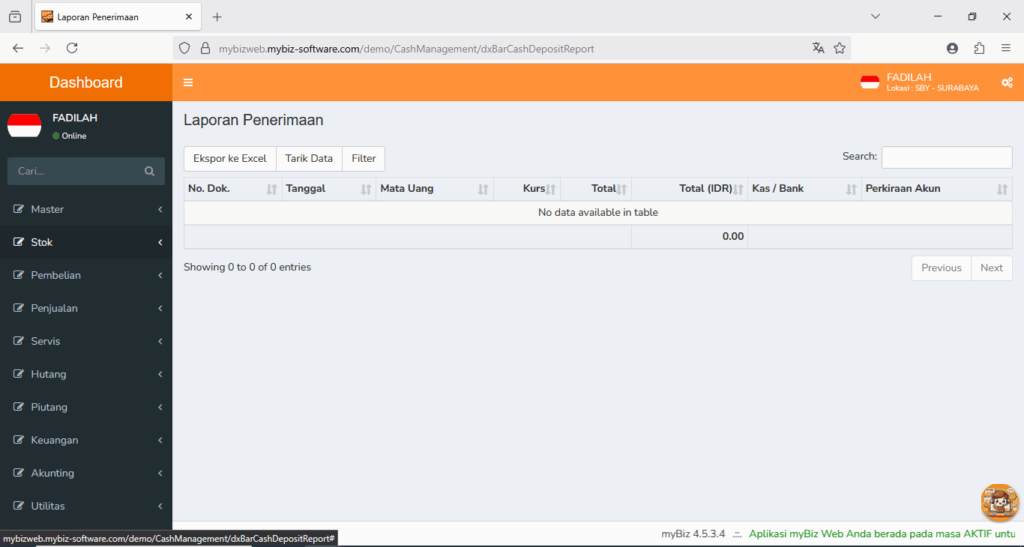
Task: Click edit icon next to Hutang
Action: (18, 374)
